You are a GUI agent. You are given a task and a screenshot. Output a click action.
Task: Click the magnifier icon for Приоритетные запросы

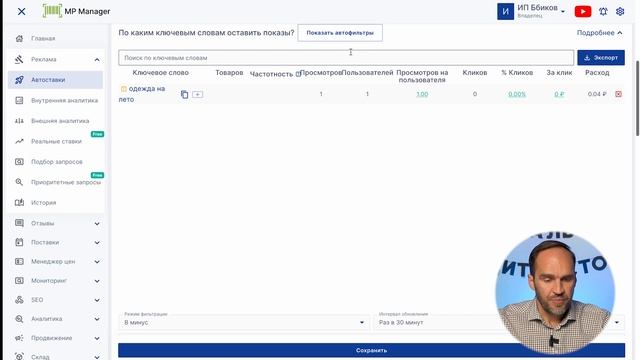point(19,182)
